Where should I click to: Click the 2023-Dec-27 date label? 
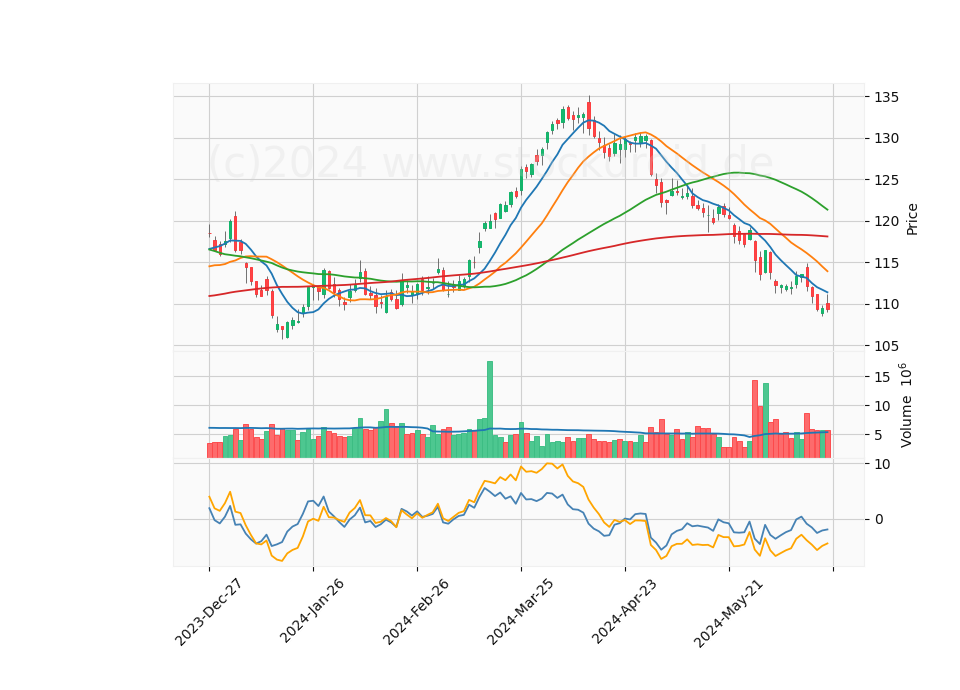coord(208,612)
